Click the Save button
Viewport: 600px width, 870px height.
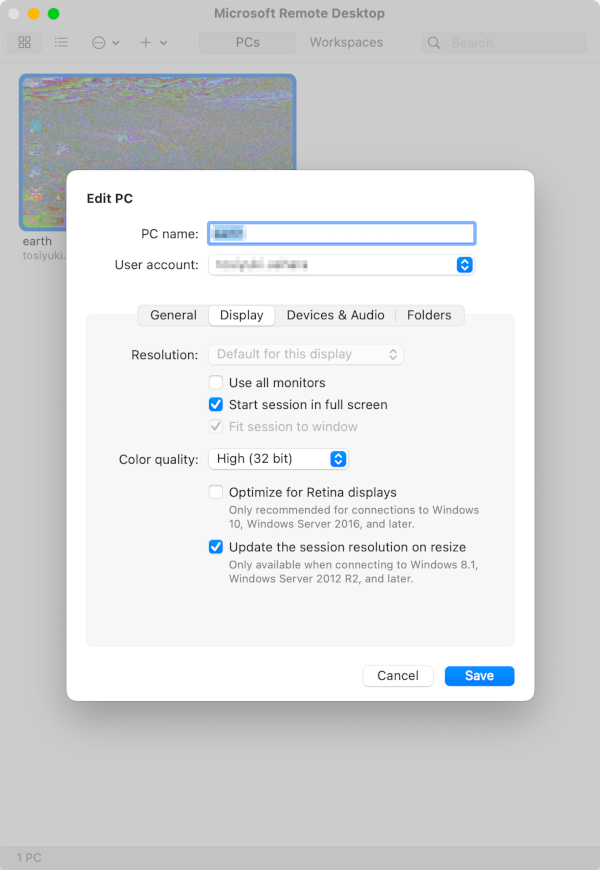[x=479, y=676]
